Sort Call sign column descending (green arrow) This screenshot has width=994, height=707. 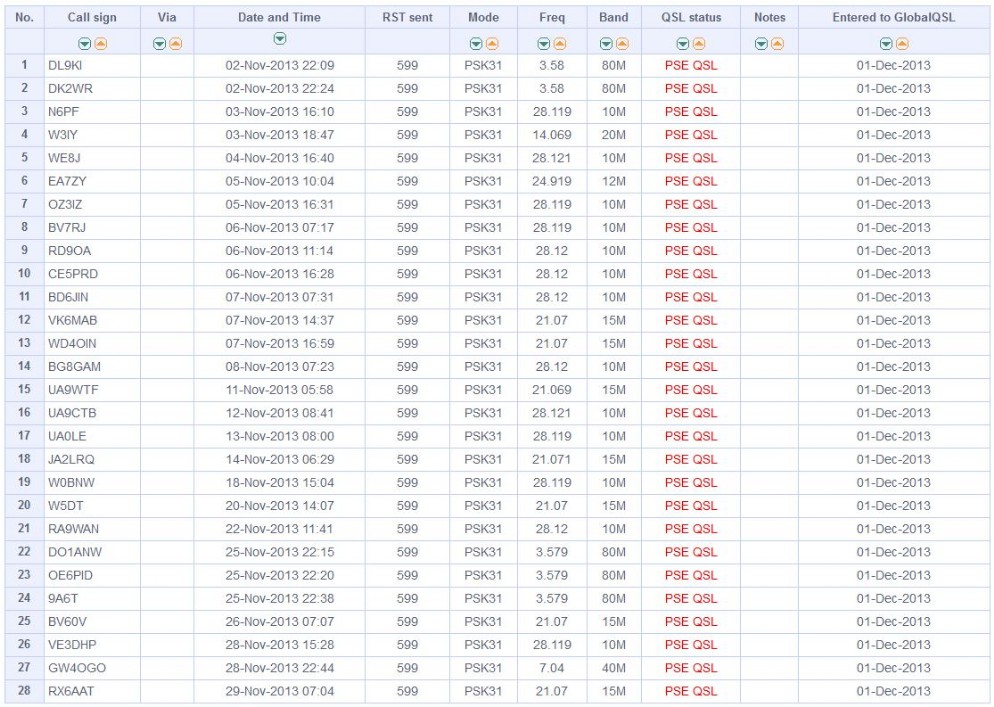(x=84, y=44)
